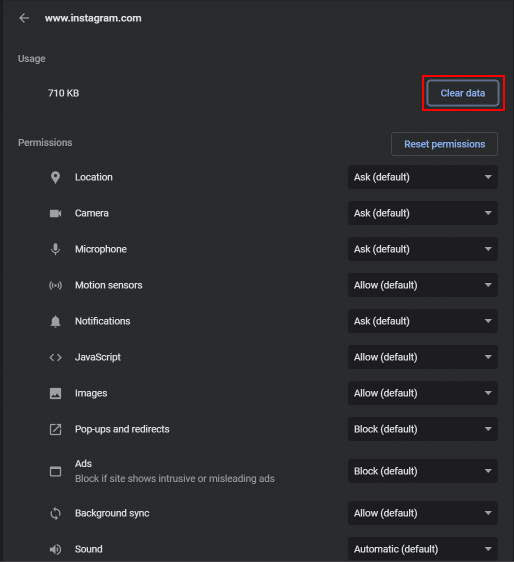This screenshot has width=514, height=562.
Task: Click the Permissions section heading
Action: [x=45, y=143]
